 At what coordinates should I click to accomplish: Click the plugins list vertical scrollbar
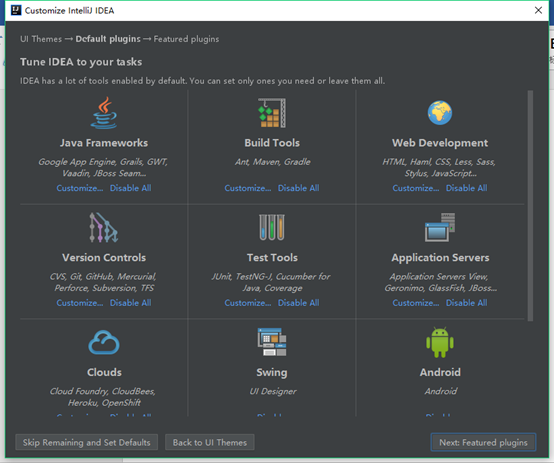pyautogui.click(x=530, y=206)
